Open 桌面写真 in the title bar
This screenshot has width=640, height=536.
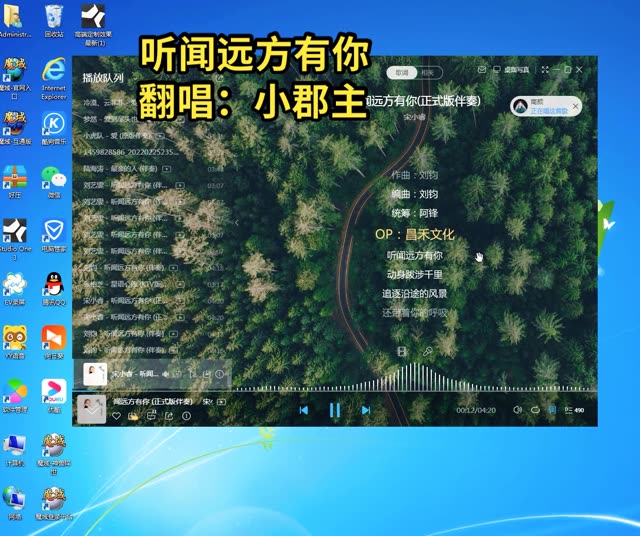tap(511, 70)
